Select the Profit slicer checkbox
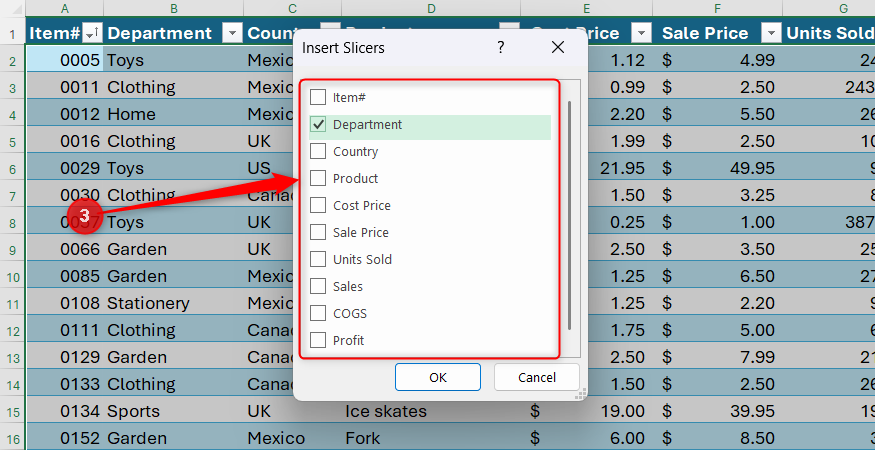Screen dimensions: 875x450 [318, 340]
